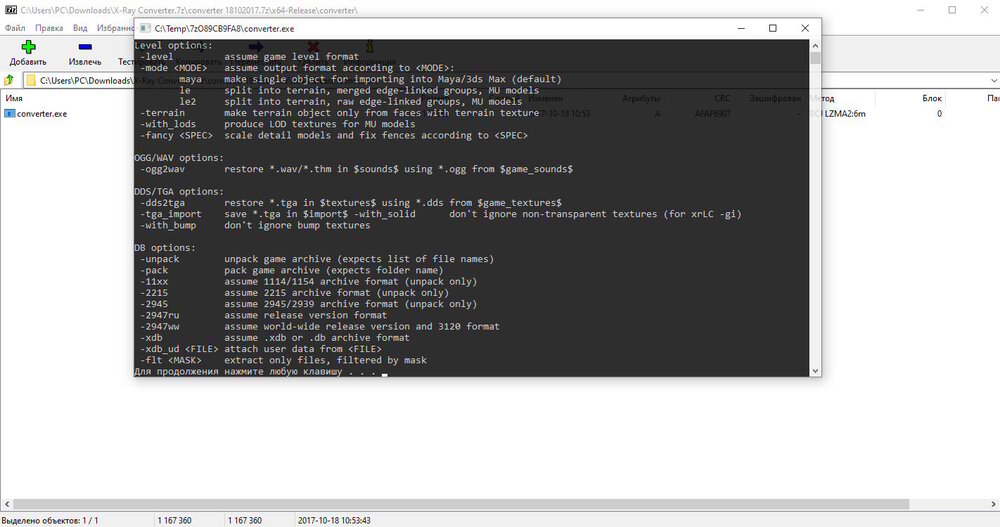Click the -2947ru option line in the console
1000x527 pixels.
[263, 315]
